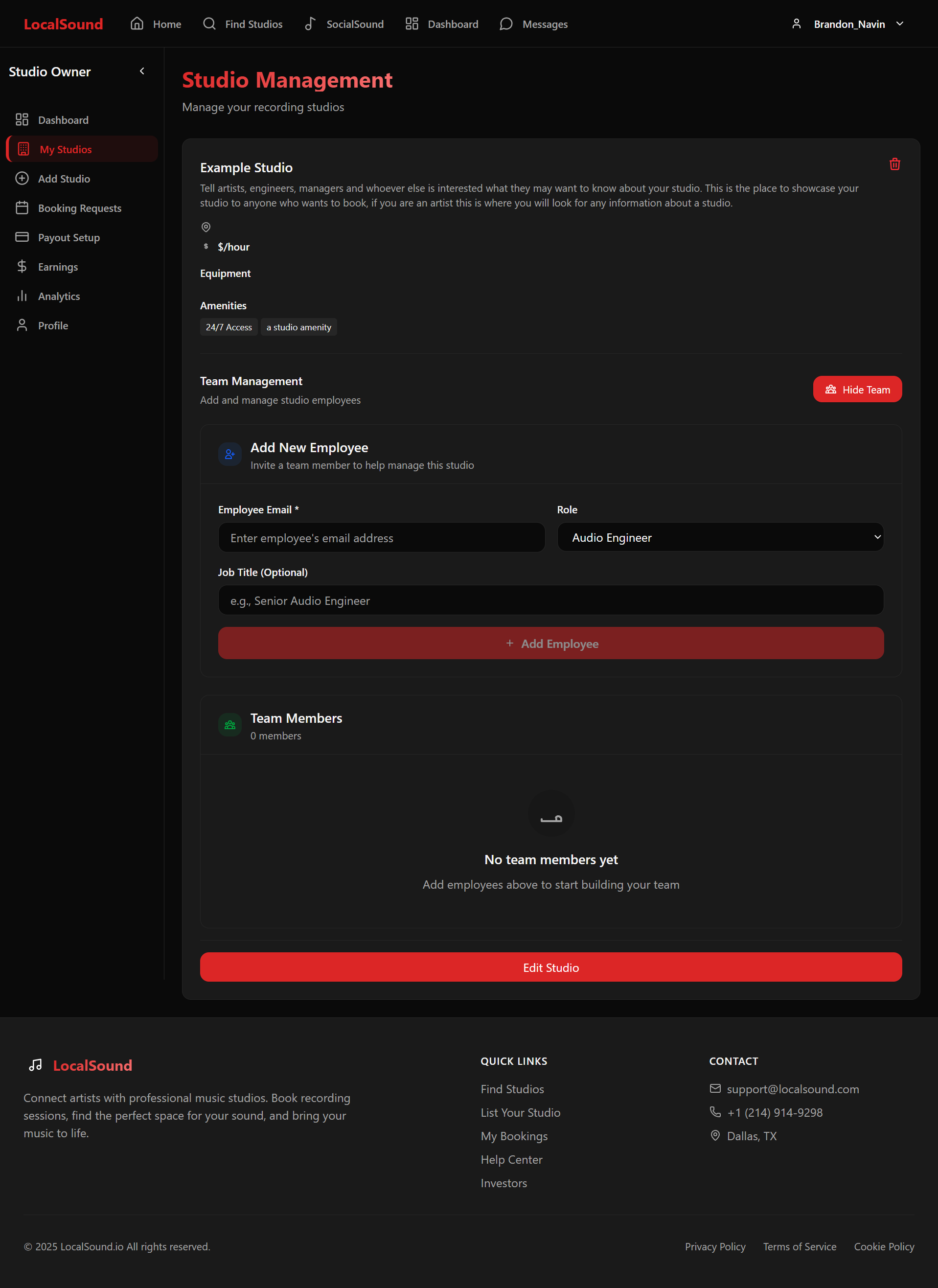938x1288 pixels.
Task: Open footer Find Studios link
Action: pyautogui.click(x=512, y=1089)
